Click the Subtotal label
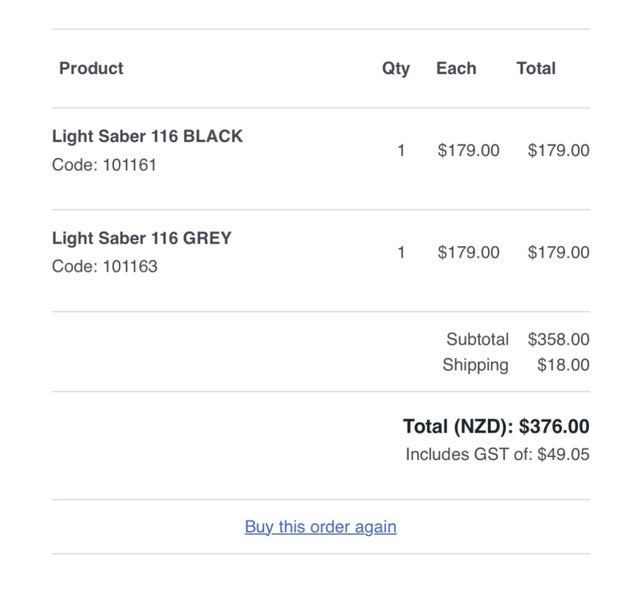 pos(477,339)
